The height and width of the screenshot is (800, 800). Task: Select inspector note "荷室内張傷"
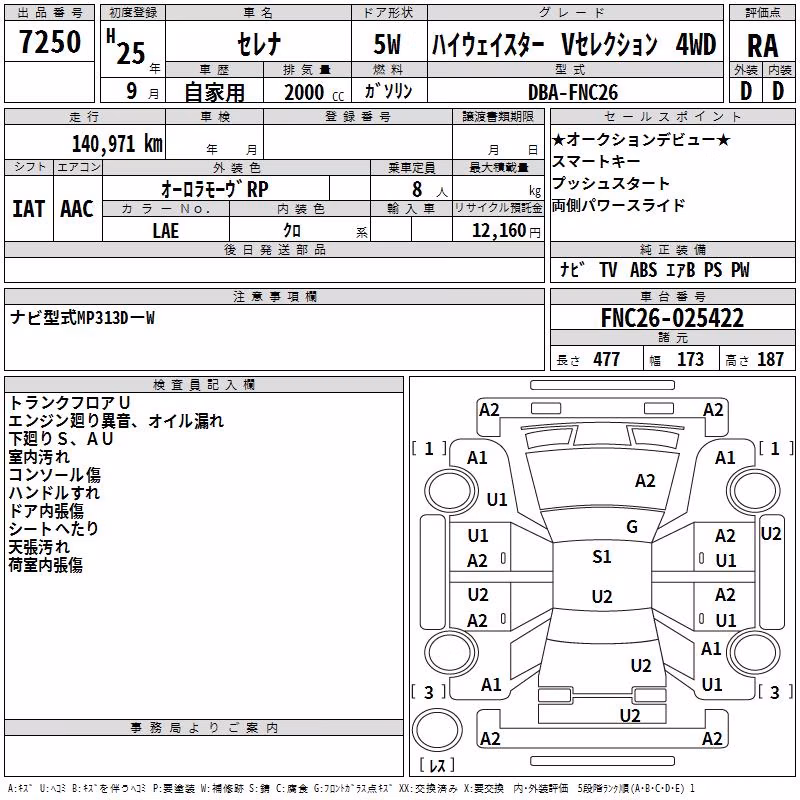tap(45, 565)
